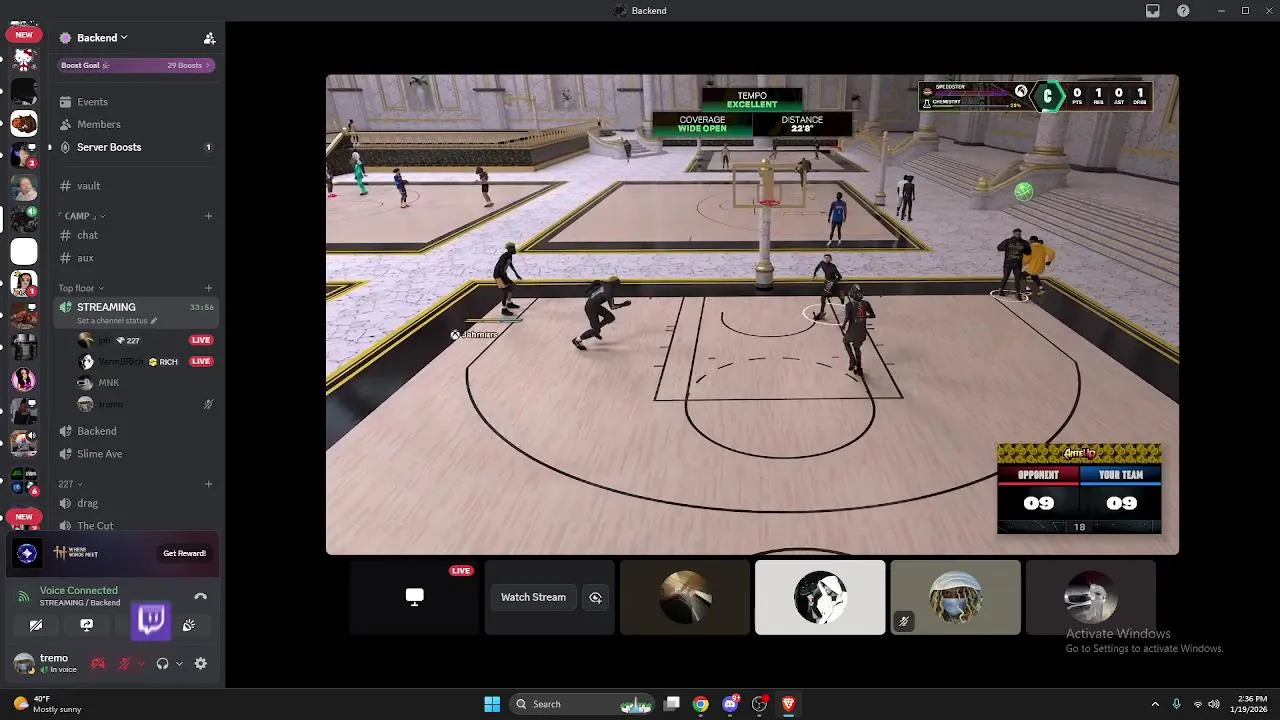Unmute the microphone in user panel
The height and width of the screenshot is (720, 1280).
coord(124,664)
